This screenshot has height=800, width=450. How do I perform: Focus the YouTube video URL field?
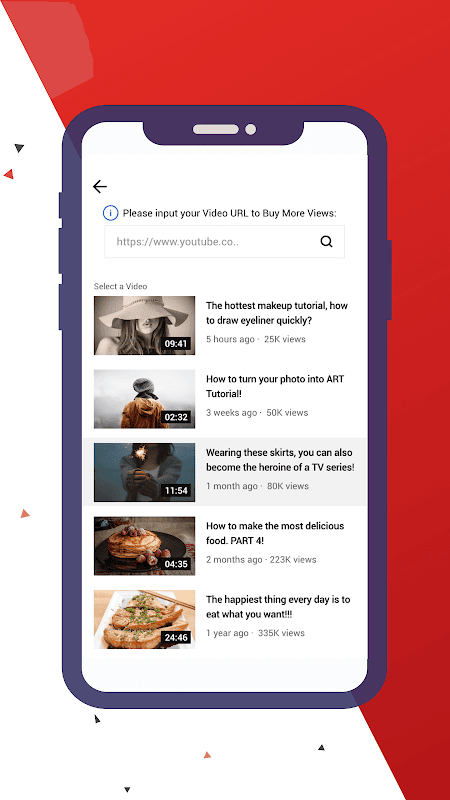tap(224, 241)
